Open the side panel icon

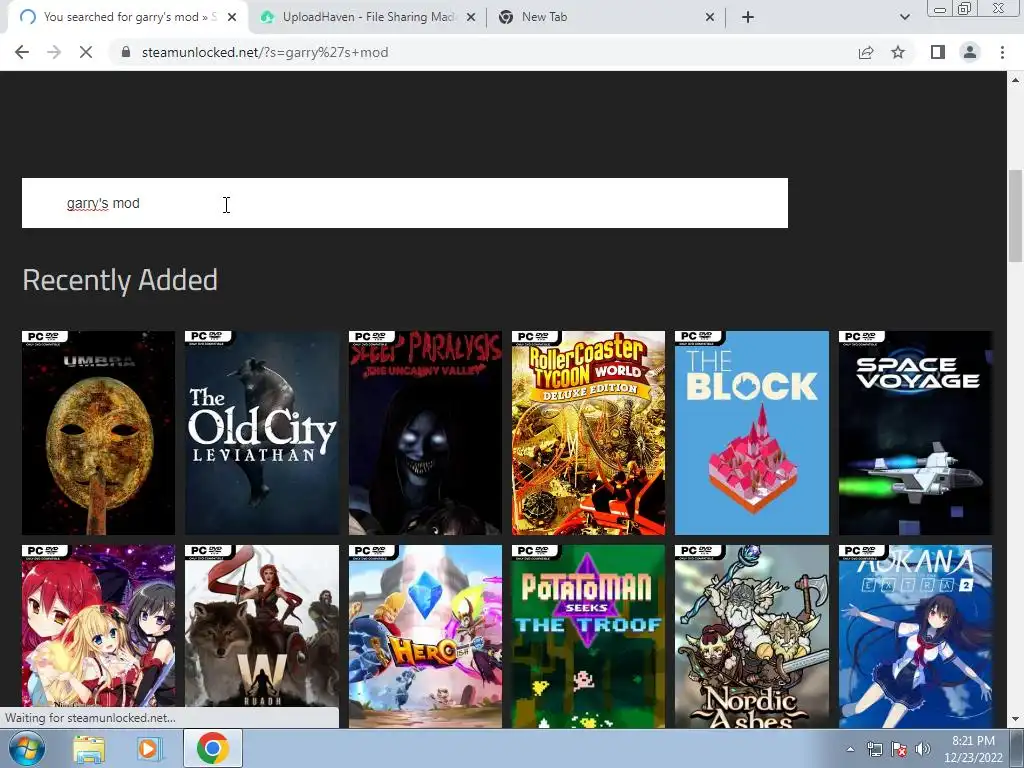(938, 52)
